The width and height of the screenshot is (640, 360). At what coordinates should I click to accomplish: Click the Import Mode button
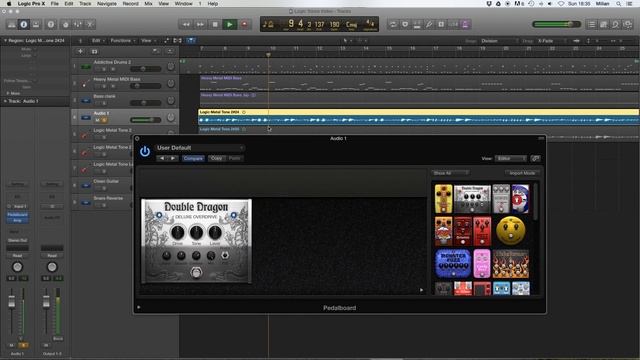(x=522, y=173)
